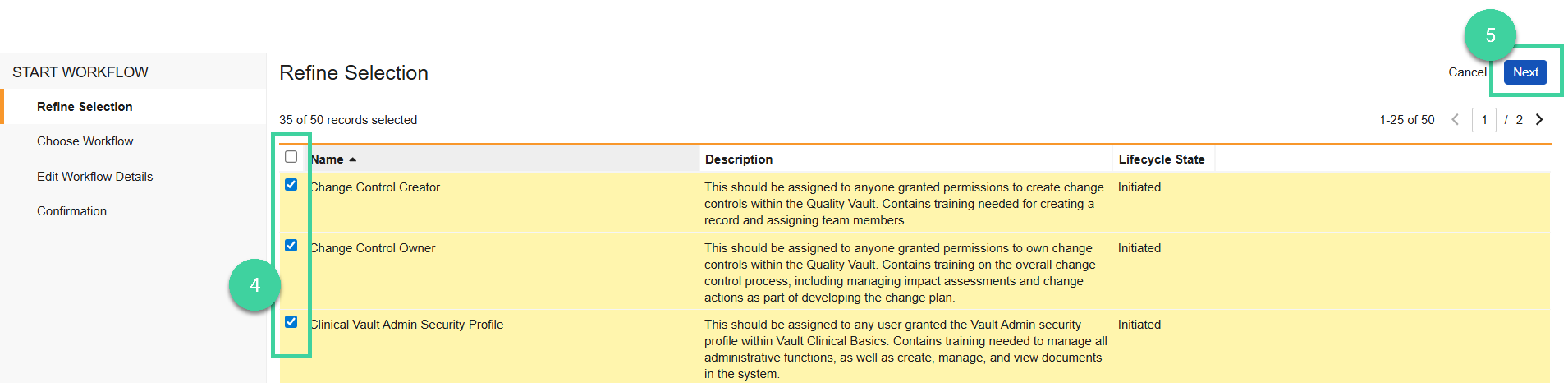Click the Change Control Owner record name
This screenshot has width=1568, height=383.
click(x=373, y=248)
